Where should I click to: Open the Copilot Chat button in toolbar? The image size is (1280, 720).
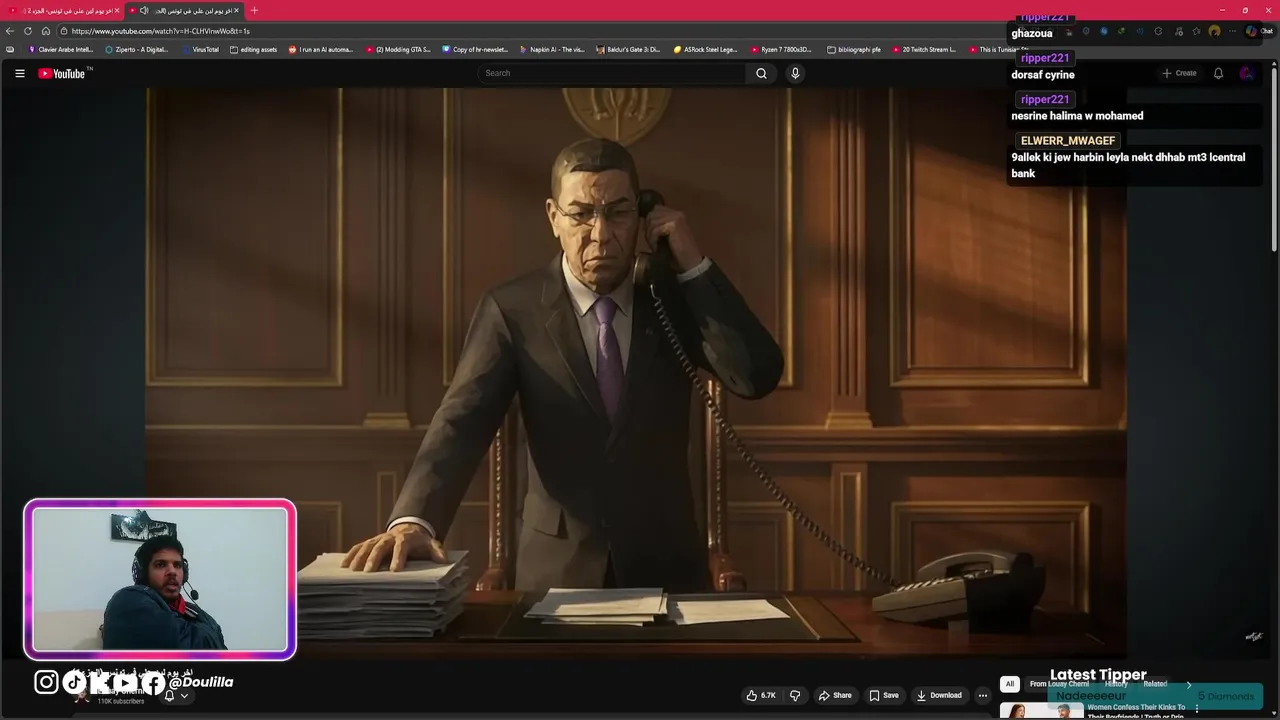click(1259, 31)
